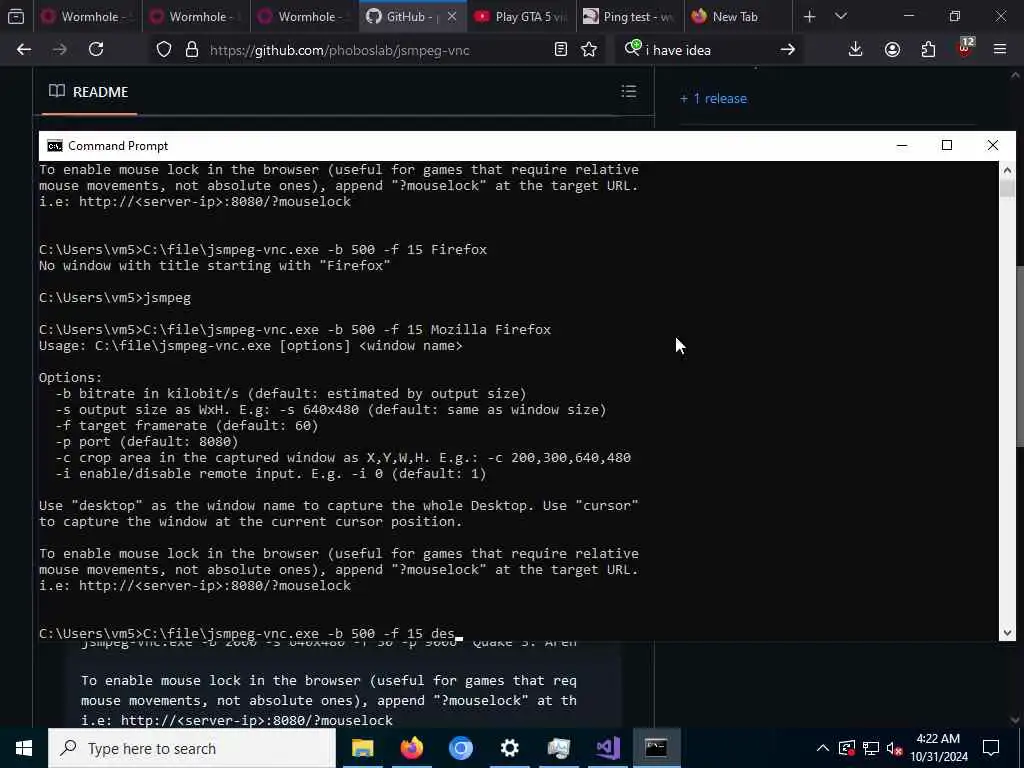1024x768 pixels.
Task: Open the computer app icon beside Settings
Action: [558, 748]
